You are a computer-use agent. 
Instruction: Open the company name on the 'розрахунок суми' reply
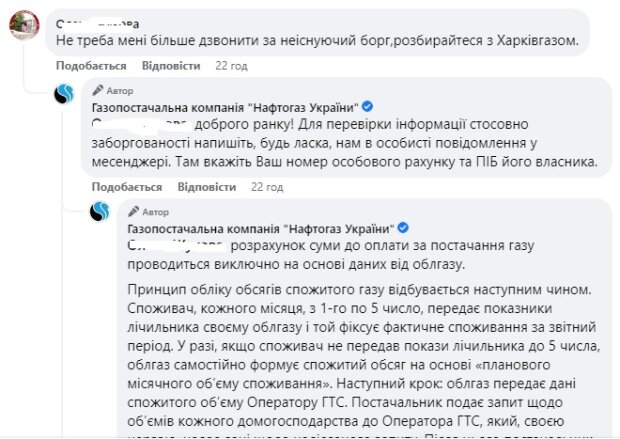pos(260,228)
